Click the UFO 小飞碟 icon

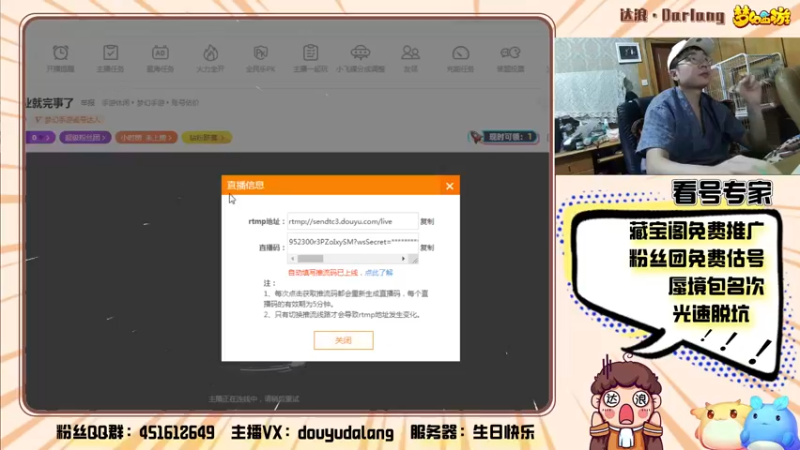(360, 58)
